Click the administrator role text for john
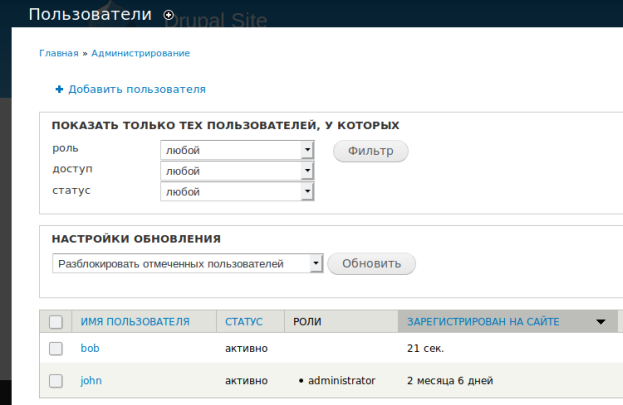Screen dimensions: 623x405 coord(342,381)
